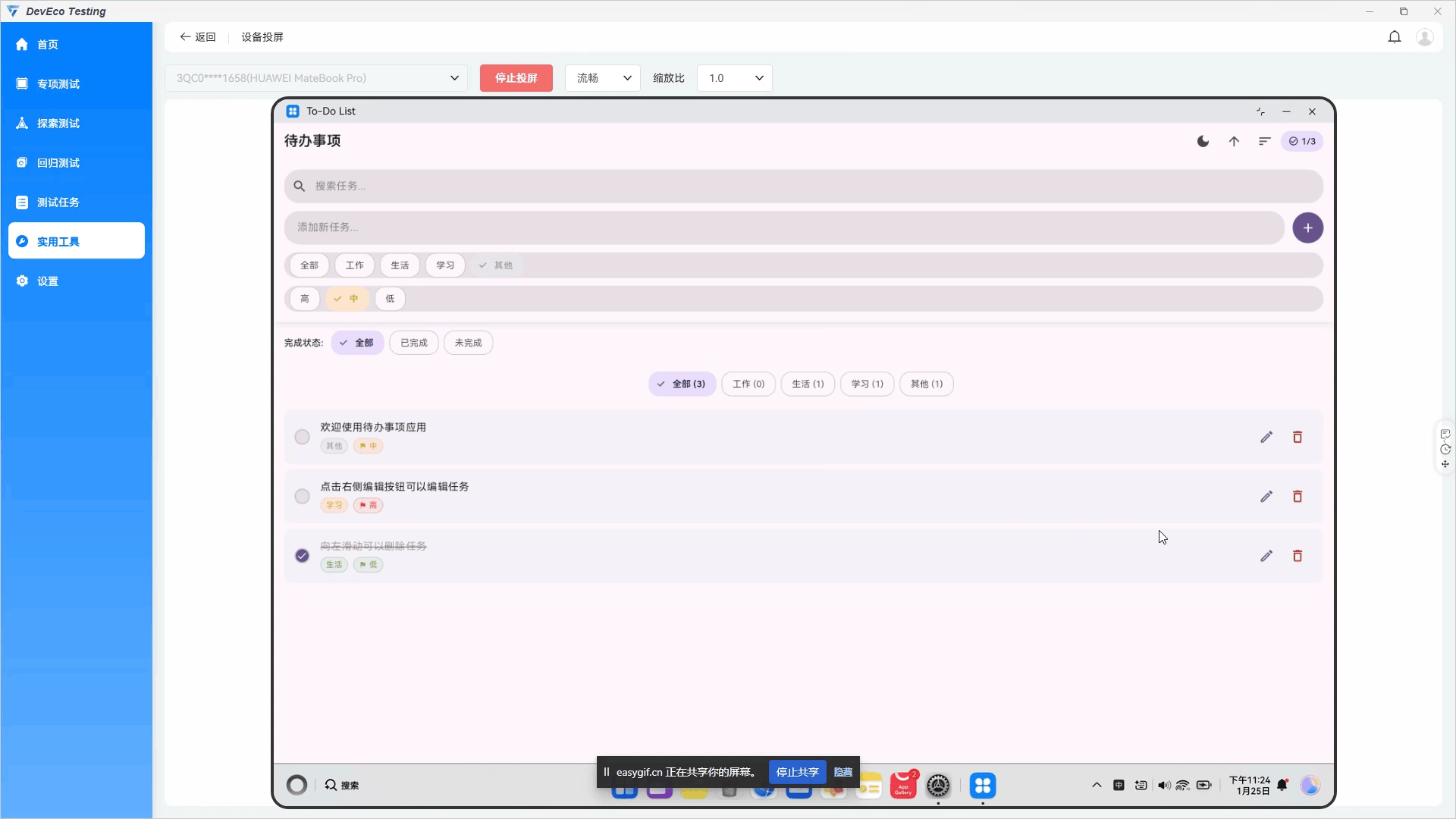
Task: Click the 停止投屏 button
Action: [x=516, y=78]
